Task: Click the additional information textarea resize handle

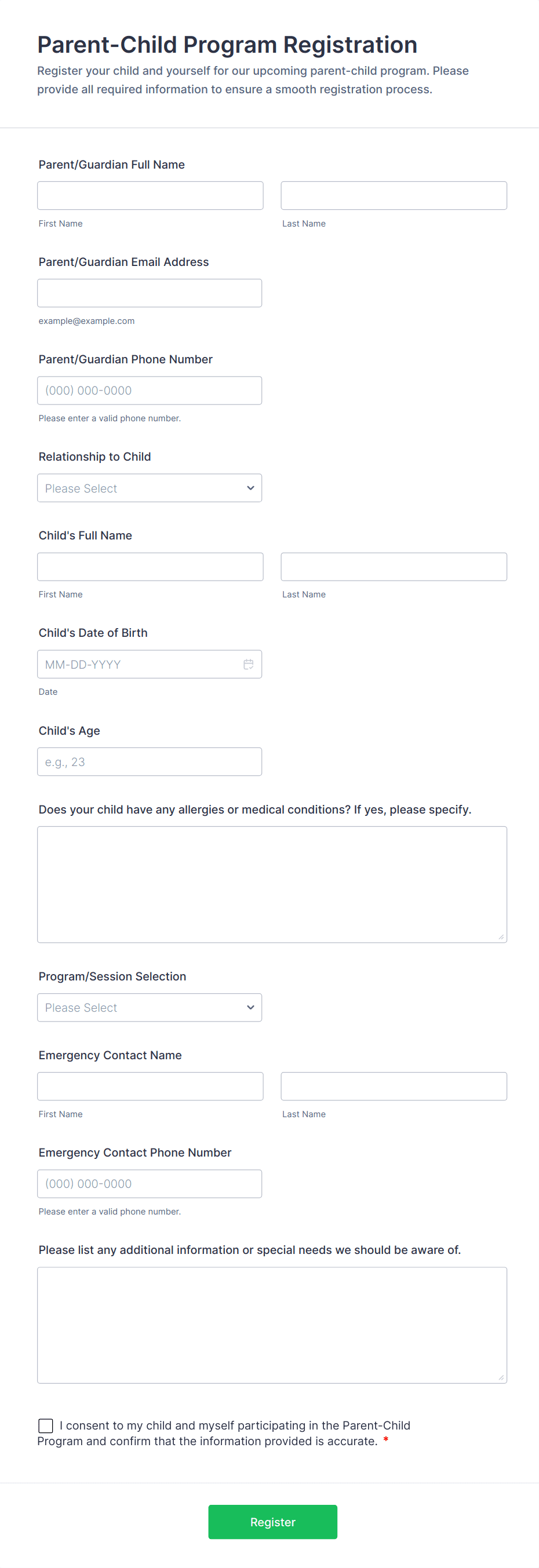Action: click(x=501, y=1377)
